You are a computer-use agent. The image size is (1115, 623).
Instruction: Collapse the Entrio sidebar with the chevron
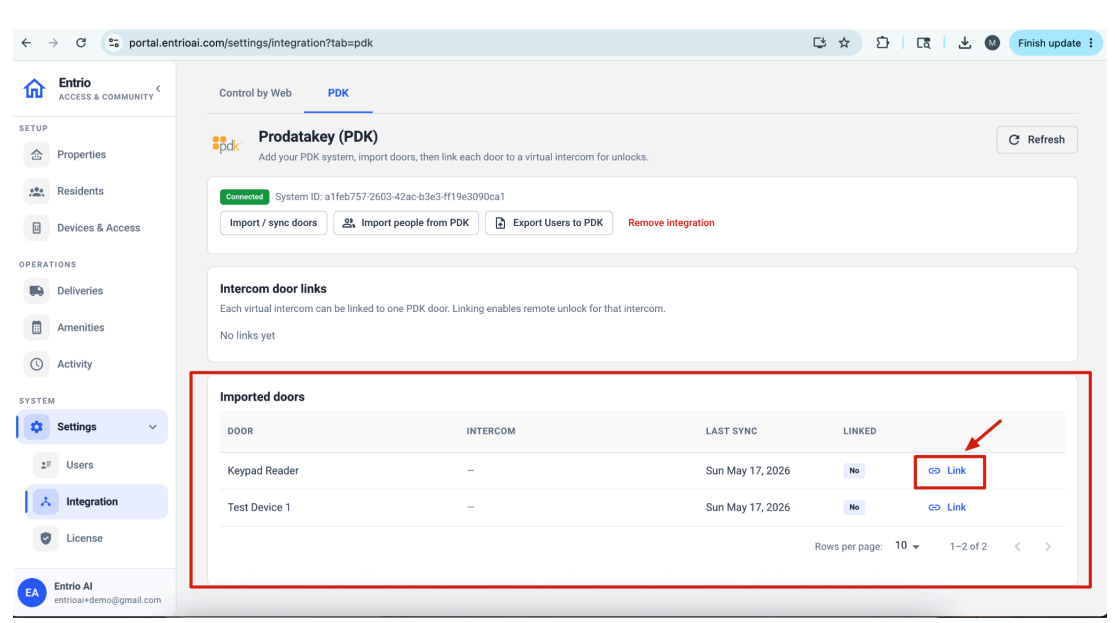(158, 89)
